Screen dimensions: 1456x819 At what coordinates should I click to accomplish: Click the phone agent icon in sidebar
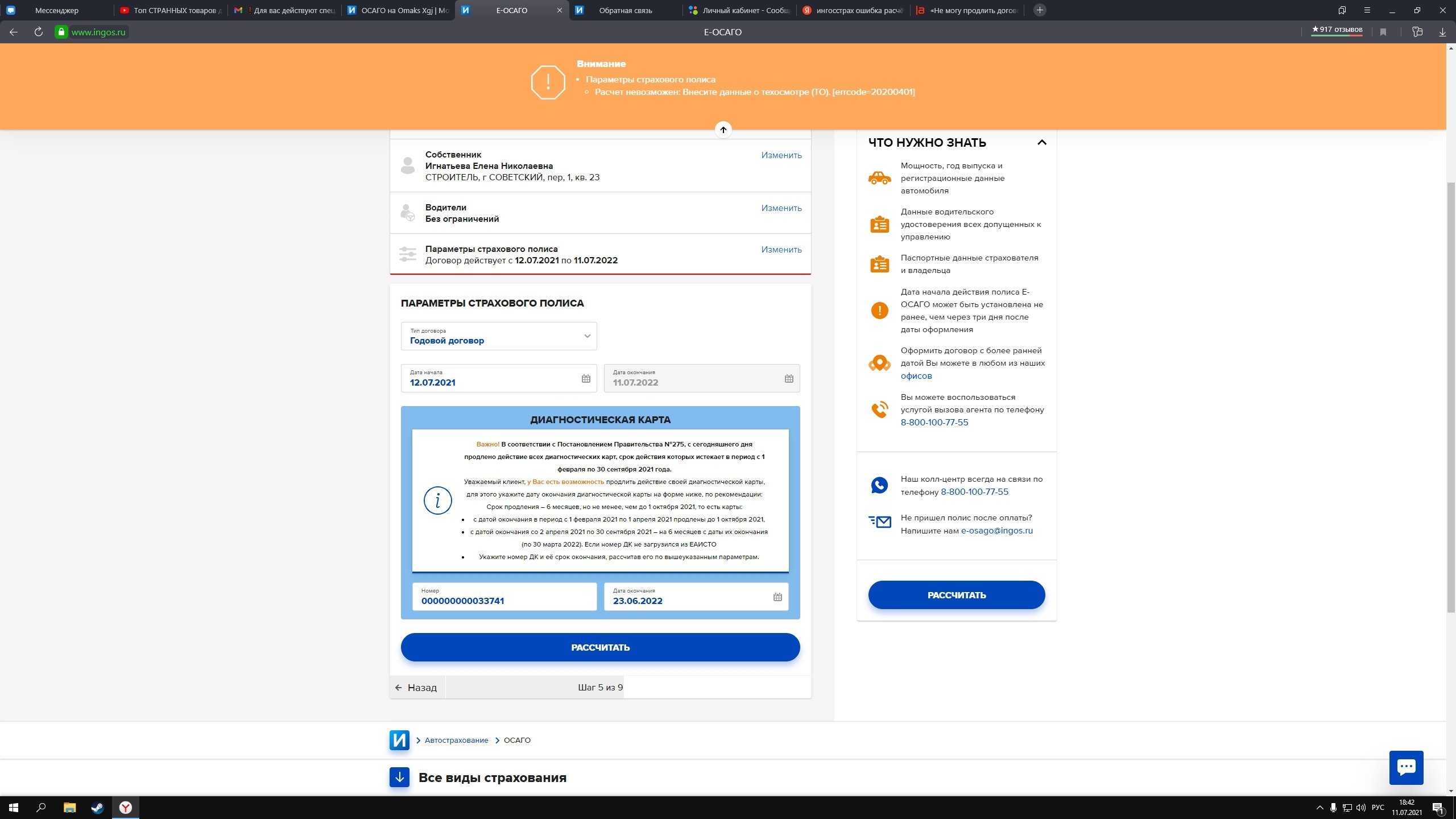(x=879, y=409)
